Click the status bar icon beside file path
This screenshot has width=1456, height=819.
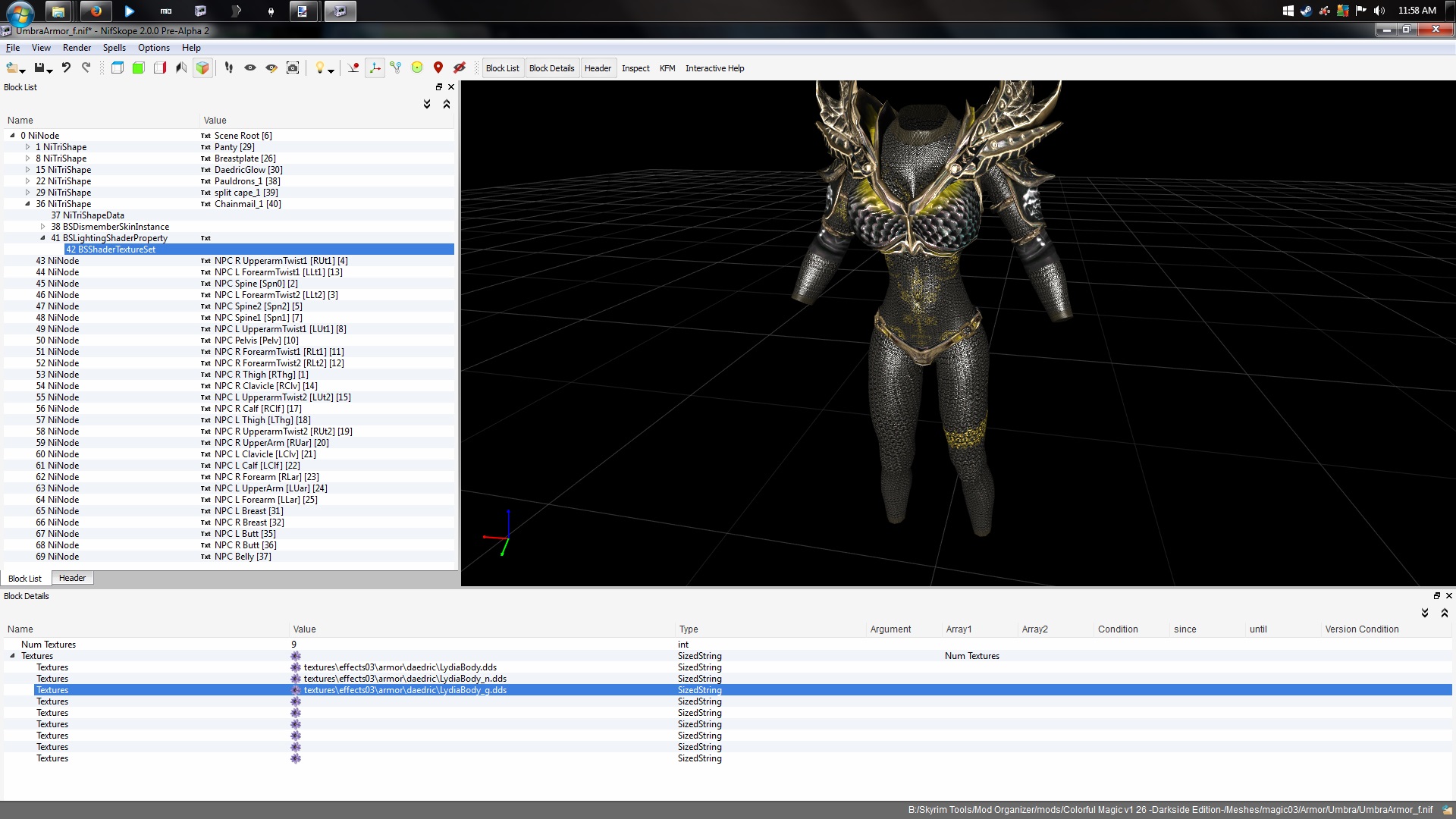[x=1447, y=810]
